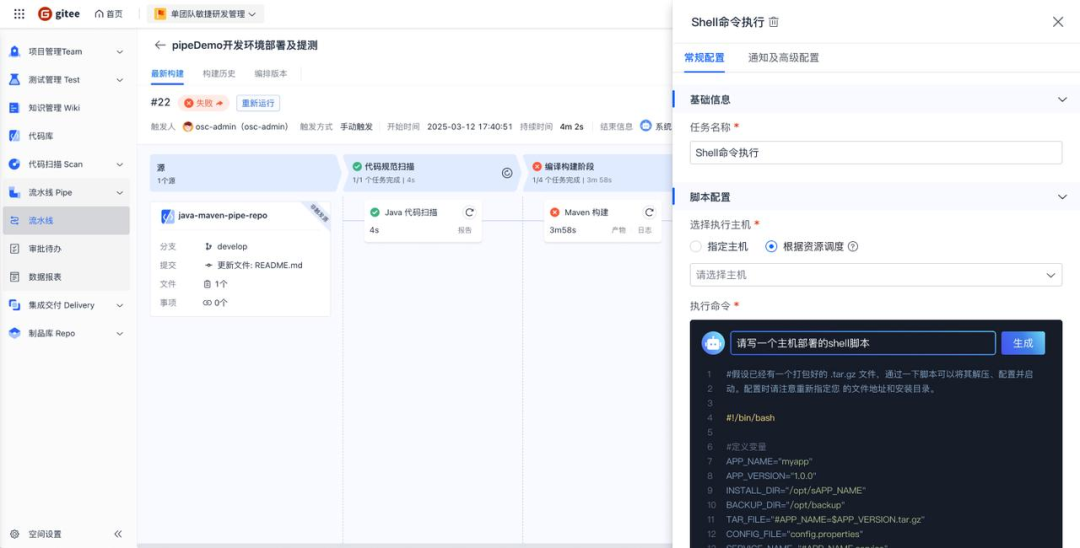Collapse sidebar using double-chevron icon
The width and height of the screenshot is (1080, 548).
118,534
